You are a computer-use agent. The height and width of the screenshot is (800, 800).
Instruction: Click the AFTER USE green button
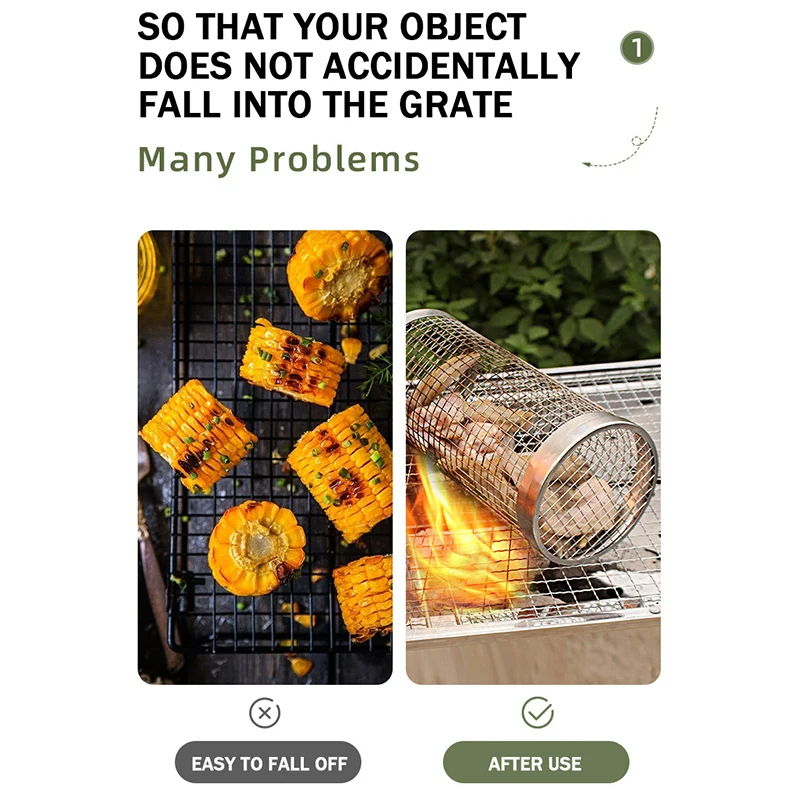point(536,763)
